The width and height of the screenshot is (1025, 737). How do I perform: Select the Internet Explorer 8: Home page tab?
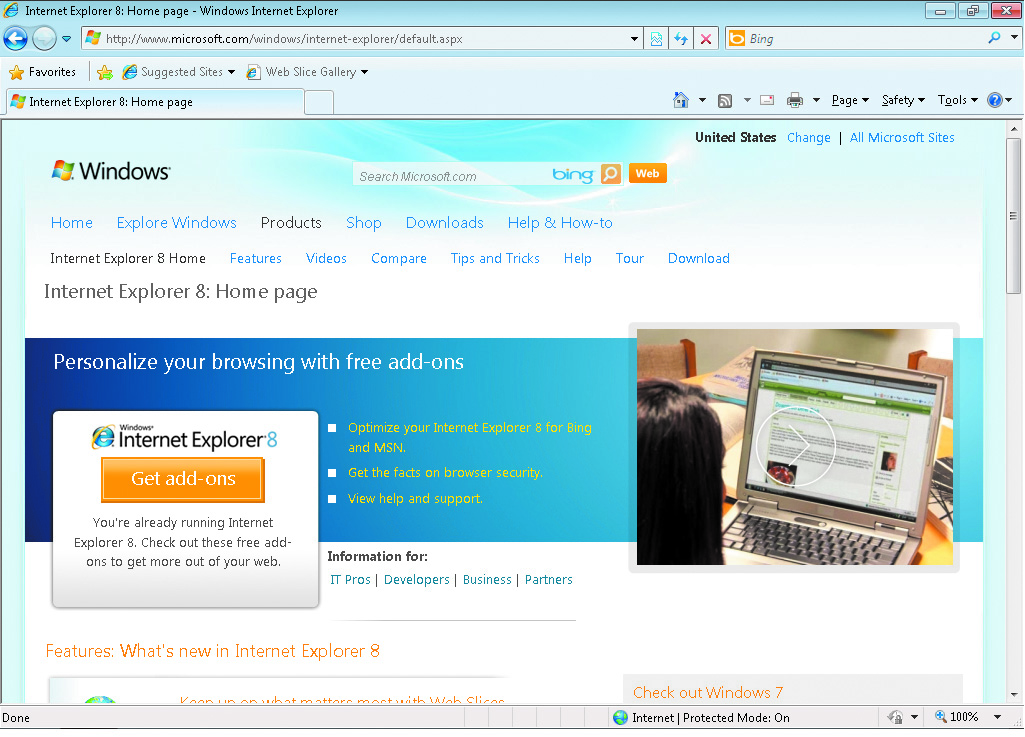tap(156, 102)
